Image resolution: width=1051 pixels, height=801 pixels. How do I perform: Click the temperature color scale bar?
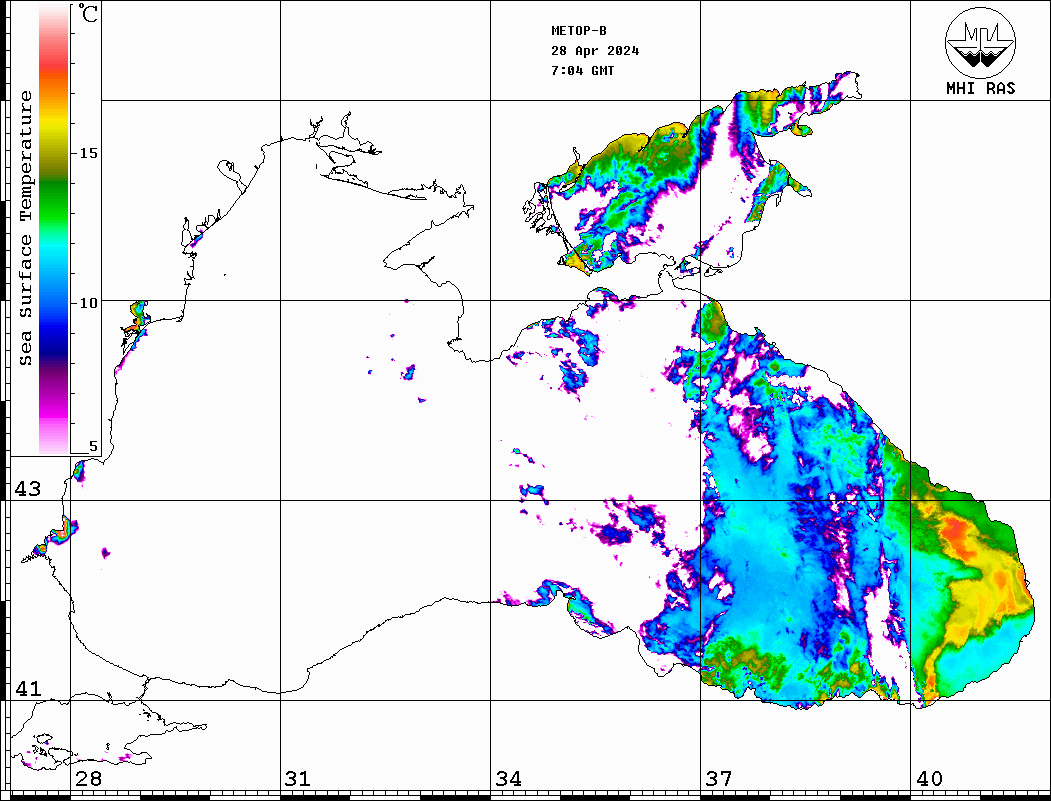(54, 229)
